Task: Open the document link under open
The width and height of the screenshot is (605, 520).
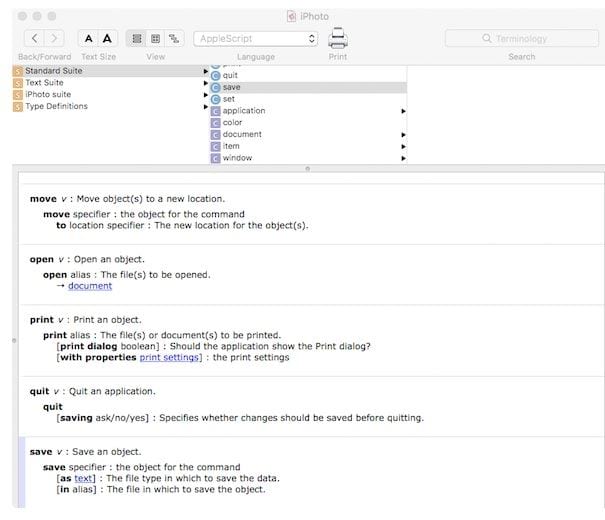Action: pos(90,286)
